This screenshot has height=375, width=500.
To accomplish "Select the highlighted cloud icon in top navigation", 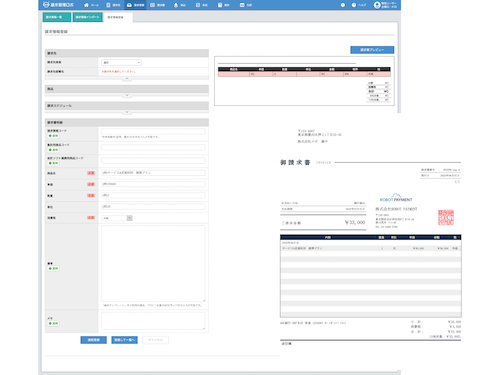I will [x=135, y=5].
